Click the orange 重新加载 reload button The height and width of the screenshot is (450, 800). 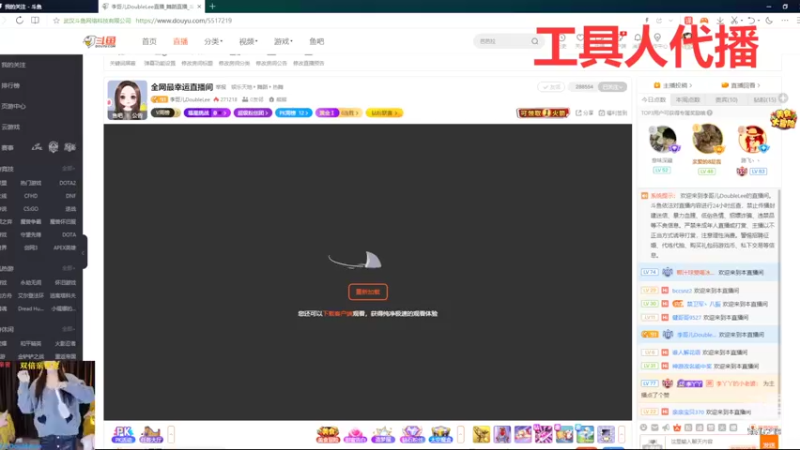368,292
